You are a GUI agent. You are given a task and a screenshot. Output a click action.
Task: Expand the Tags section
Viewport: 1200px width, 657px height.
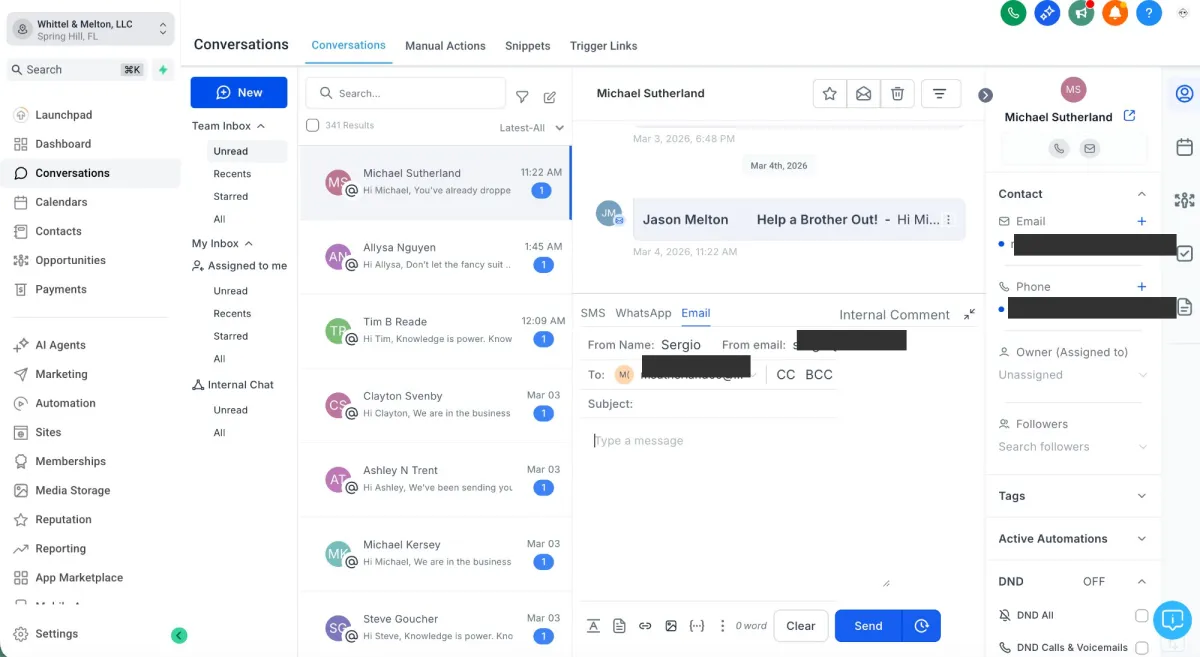(x=1142, y=496)
